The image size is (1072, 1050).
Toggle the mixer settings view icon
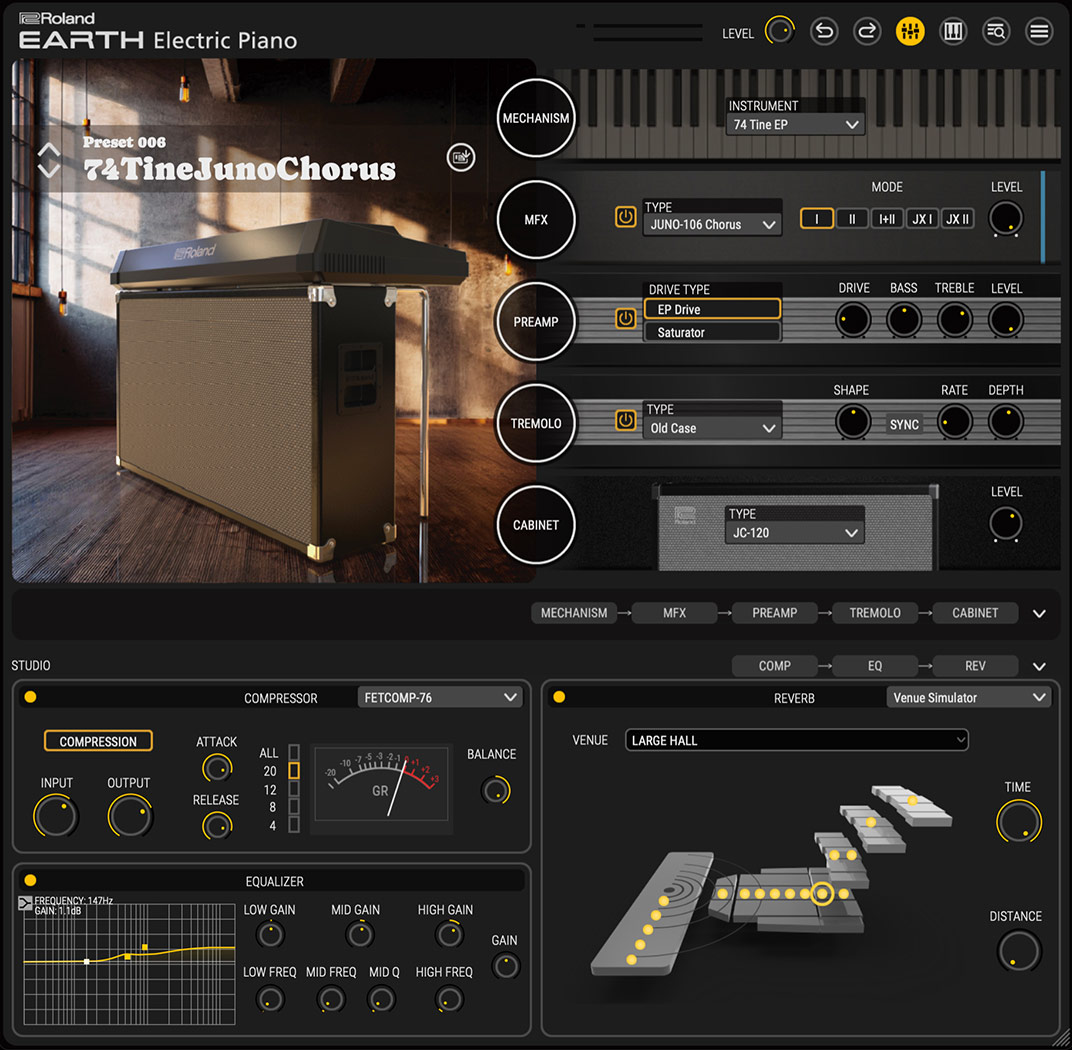click(x=910, y=31)
